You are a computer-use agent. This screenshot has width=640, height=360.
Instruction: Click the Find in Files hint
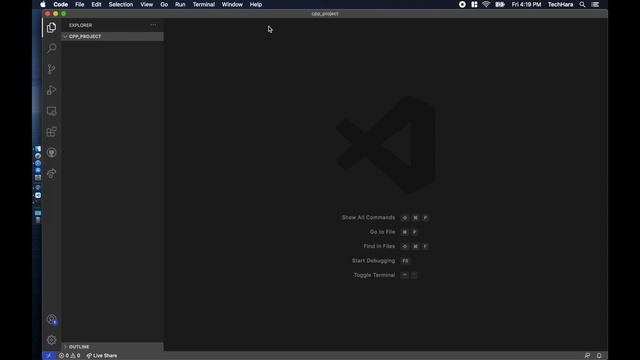[396, 246]
